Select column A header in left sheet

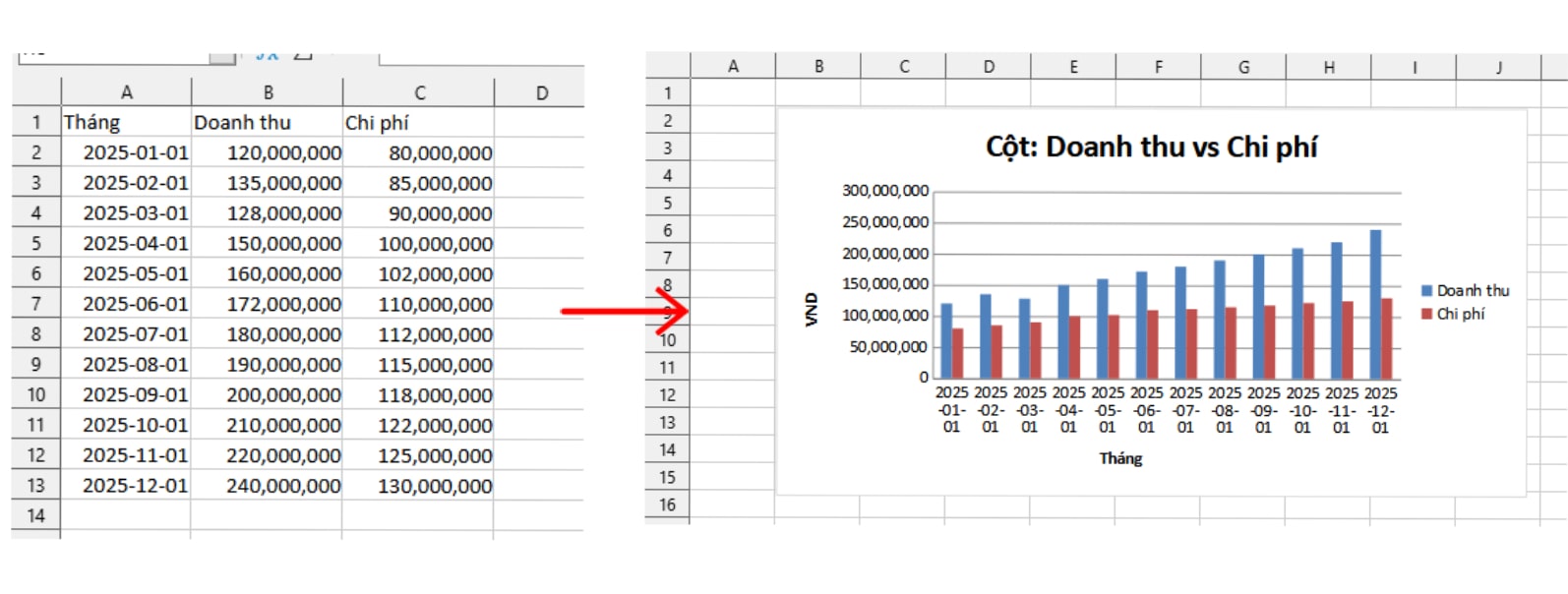click(x=126, y=92)
